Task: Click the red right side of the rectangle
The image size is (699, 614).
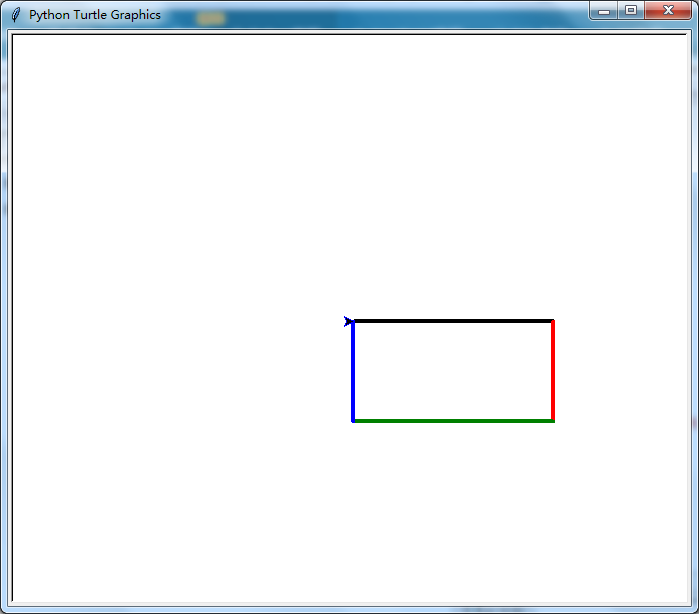Action: 553,371
